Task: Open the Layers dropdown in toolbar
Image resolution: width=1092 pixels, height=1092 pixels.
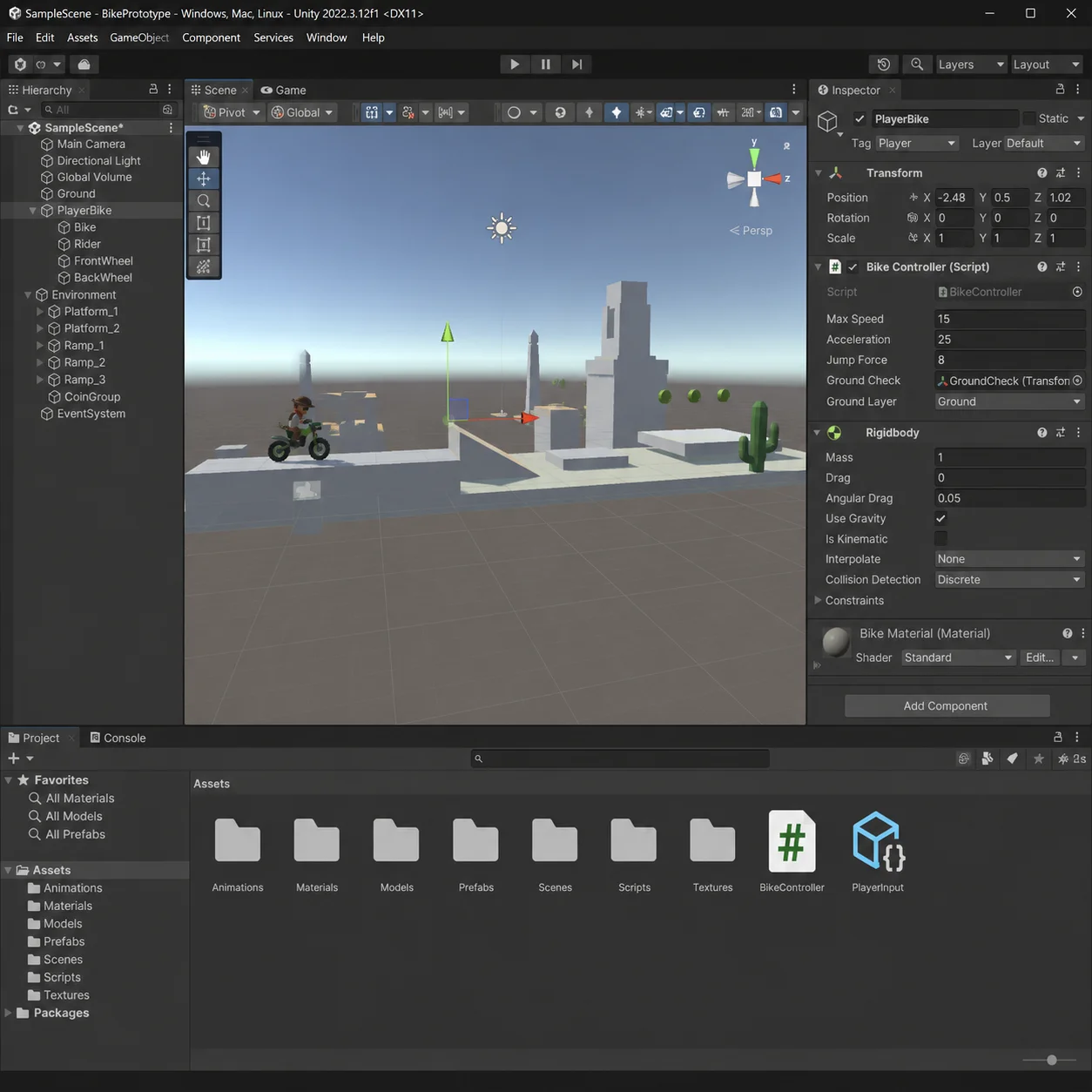Action: coord(970,64)
